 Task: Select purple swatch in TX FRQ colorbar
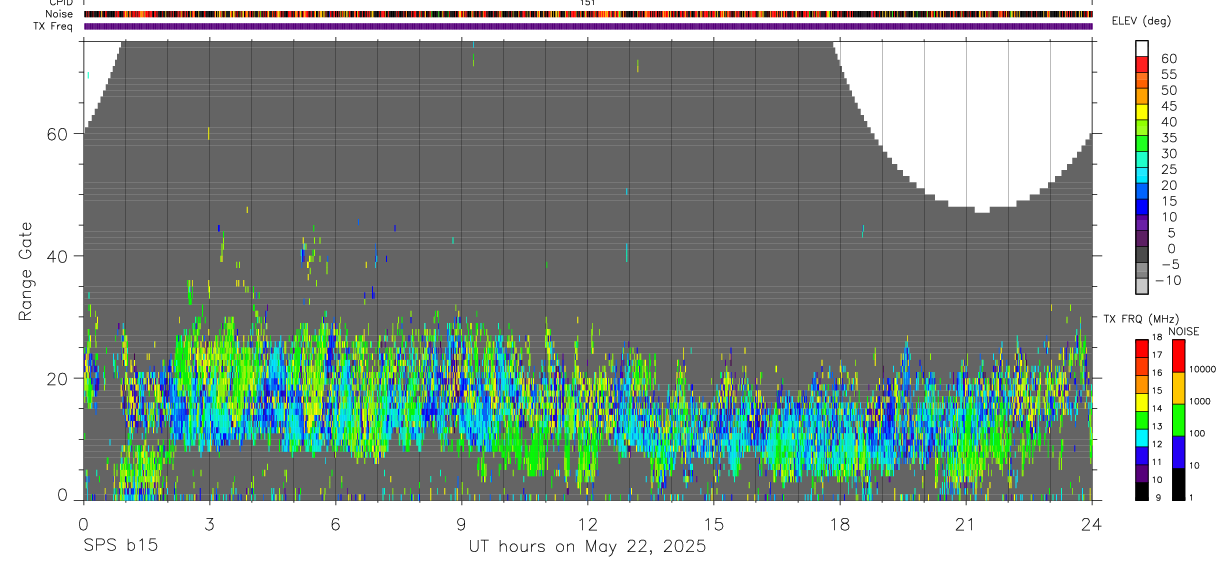1142,474
